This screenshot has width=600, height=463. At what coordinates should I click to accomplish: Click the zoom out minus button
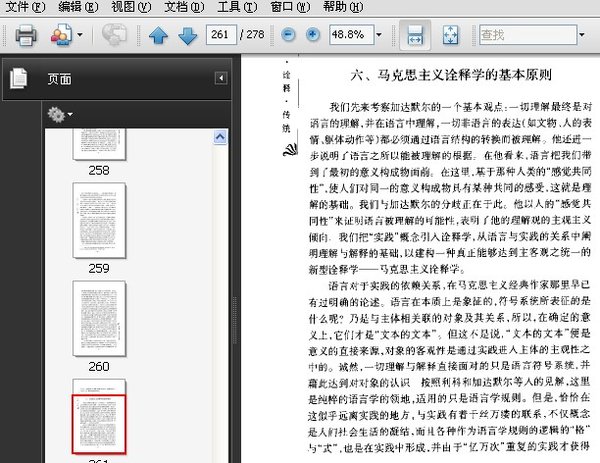click(288, 35)
